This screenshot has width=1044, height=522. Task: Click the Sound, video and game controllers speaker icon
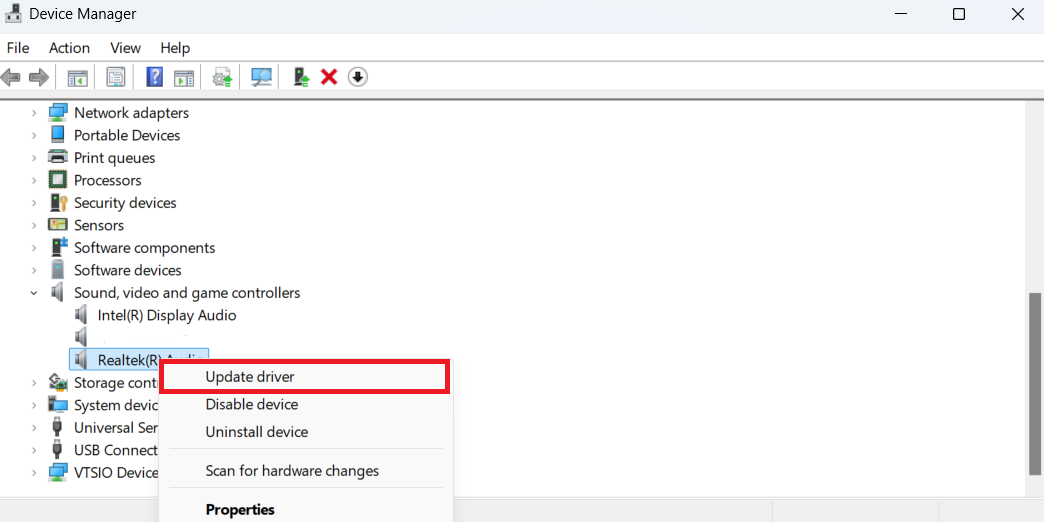pyautogui.click(x=58, y=292)
